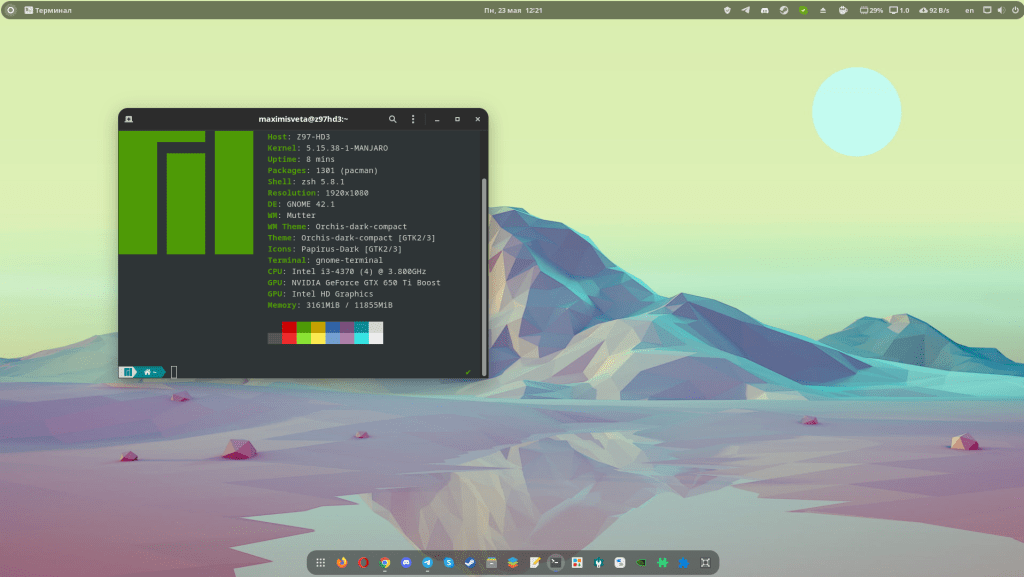Launch Skype from the dock

[x=449, y=563]
